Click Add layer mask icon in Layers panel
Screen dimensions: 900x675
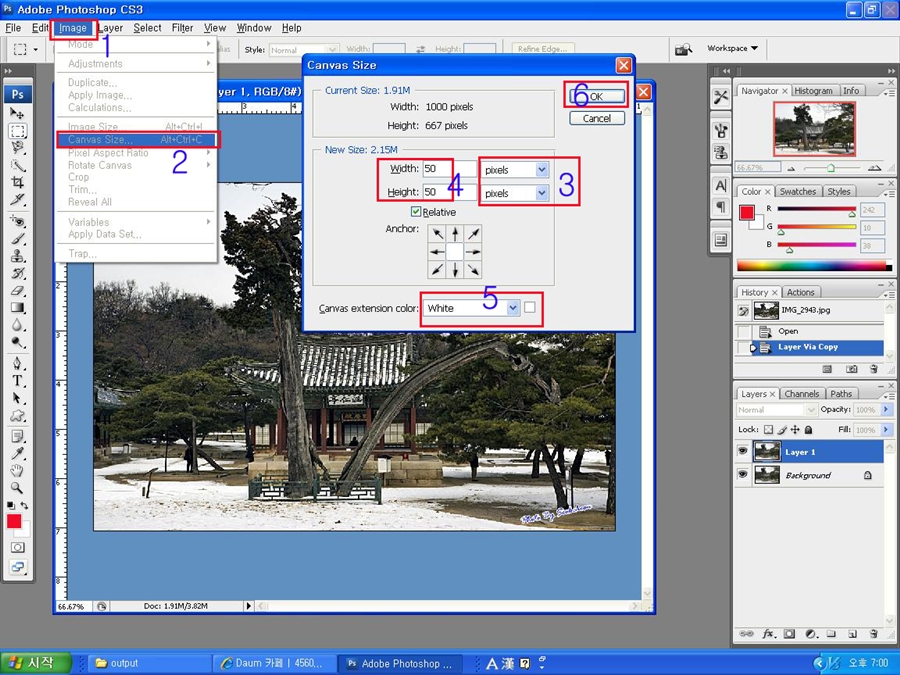click(789, 634)
